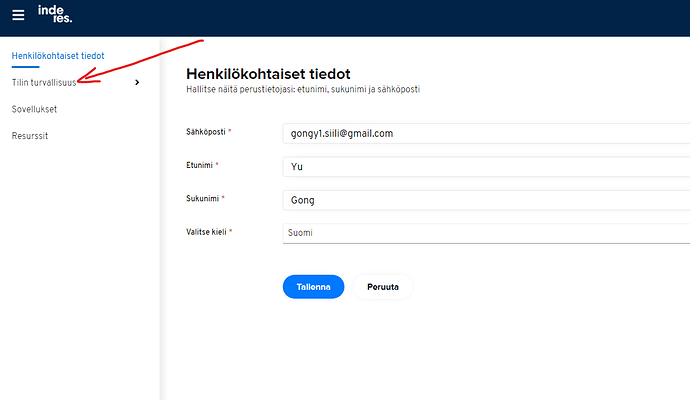Click the Sähköposti field label
Screen dimensions: 690x400
click(x=207, y=132)
